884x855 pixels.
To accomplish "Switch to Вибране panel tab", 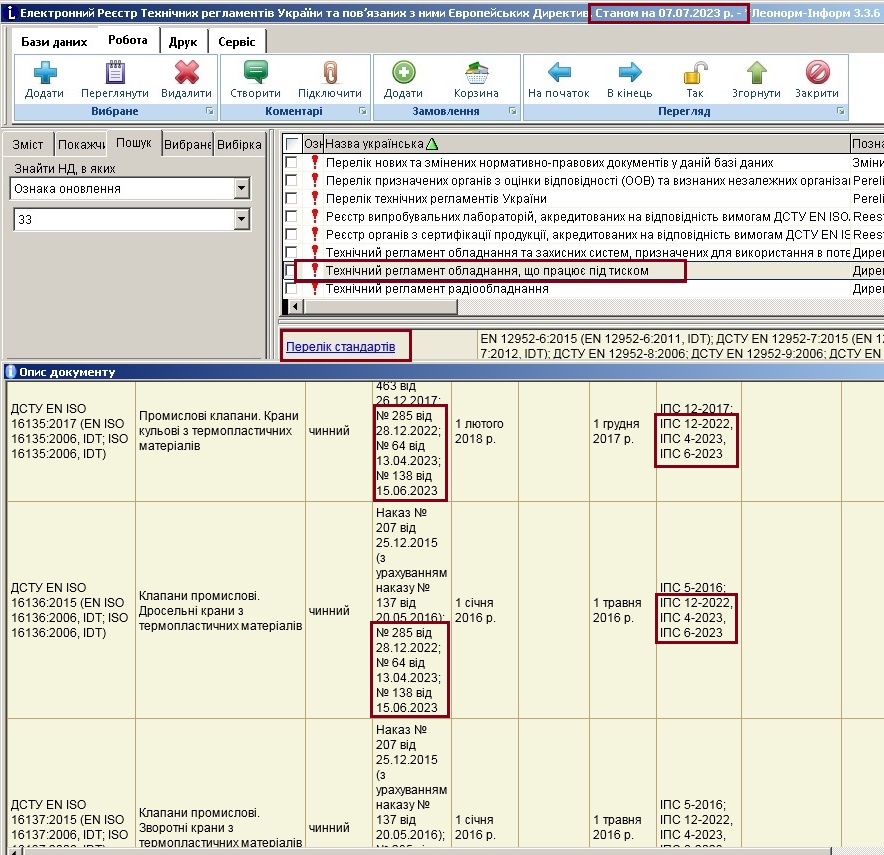I will (x=187, y=145).
